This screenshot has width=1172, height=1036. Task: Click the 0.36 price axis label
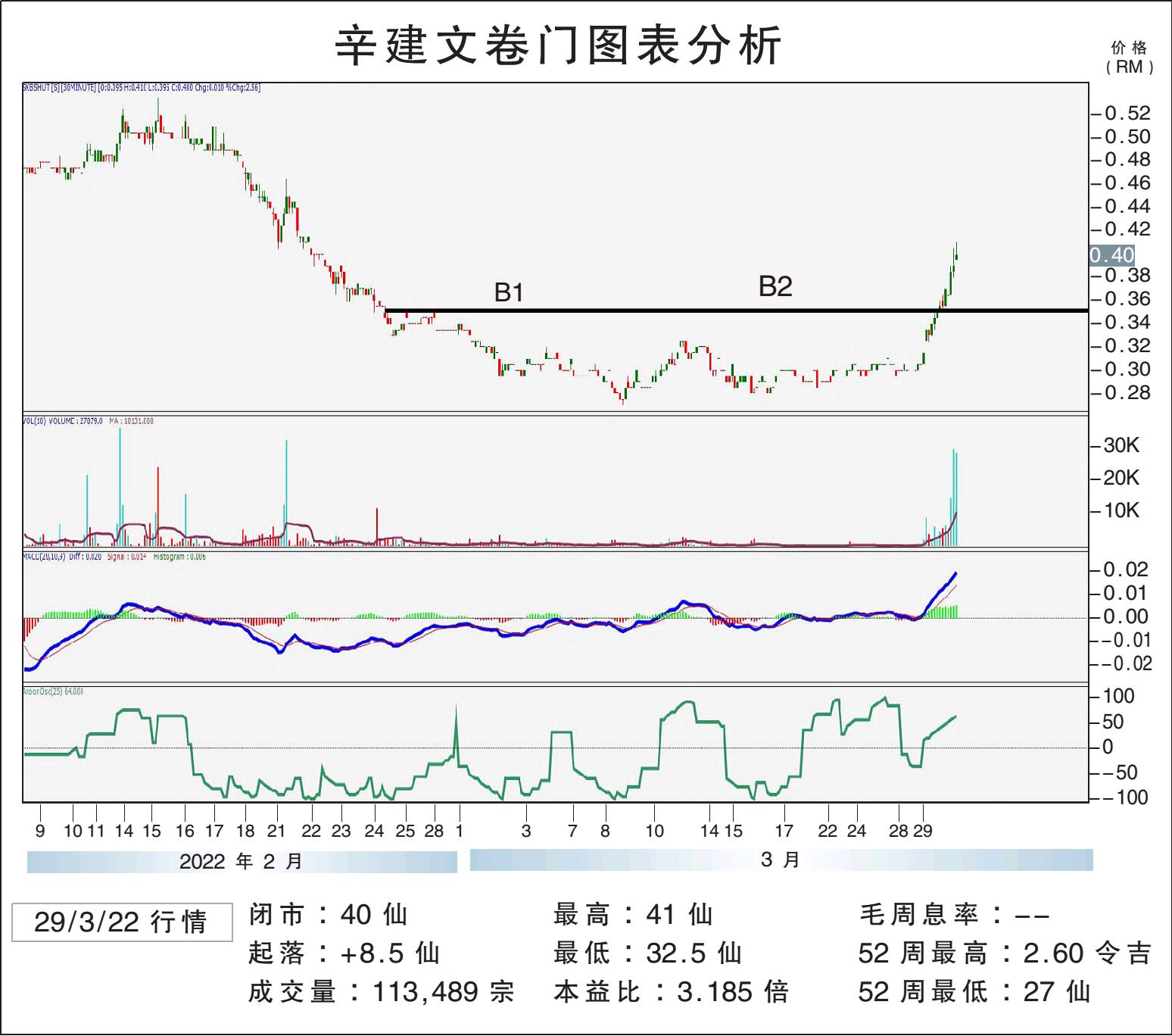[x=1127, y=299]
